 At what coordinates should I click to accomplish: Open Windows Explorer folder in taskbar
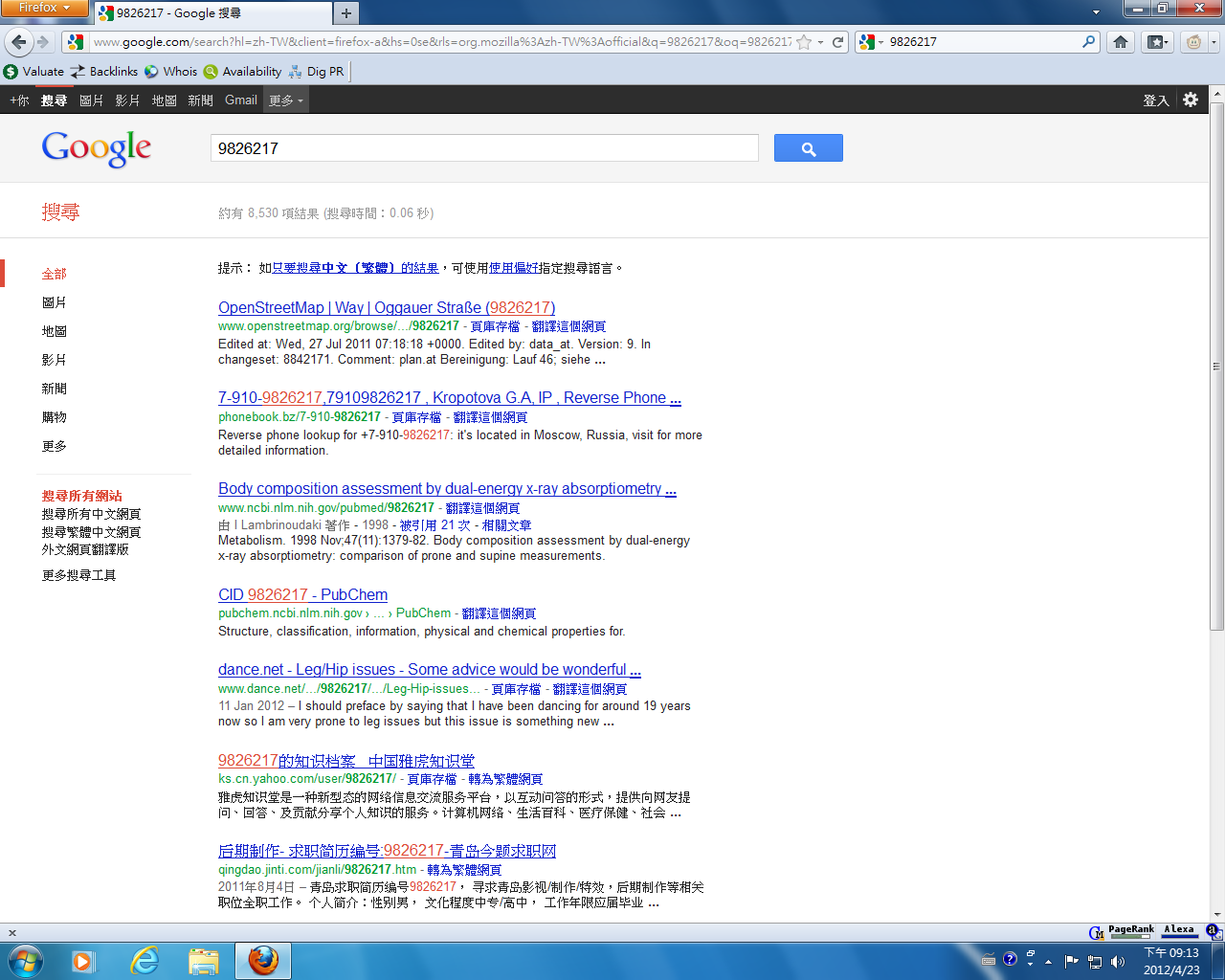(x=204, y=961)
